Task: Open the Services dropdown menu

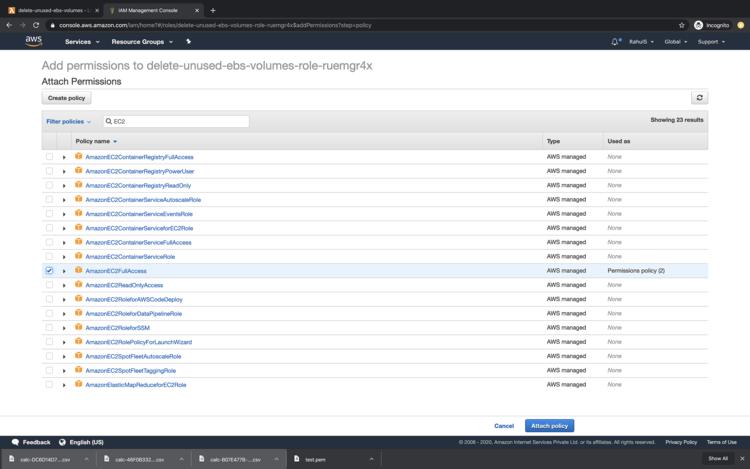Action: tap(82, 42)
